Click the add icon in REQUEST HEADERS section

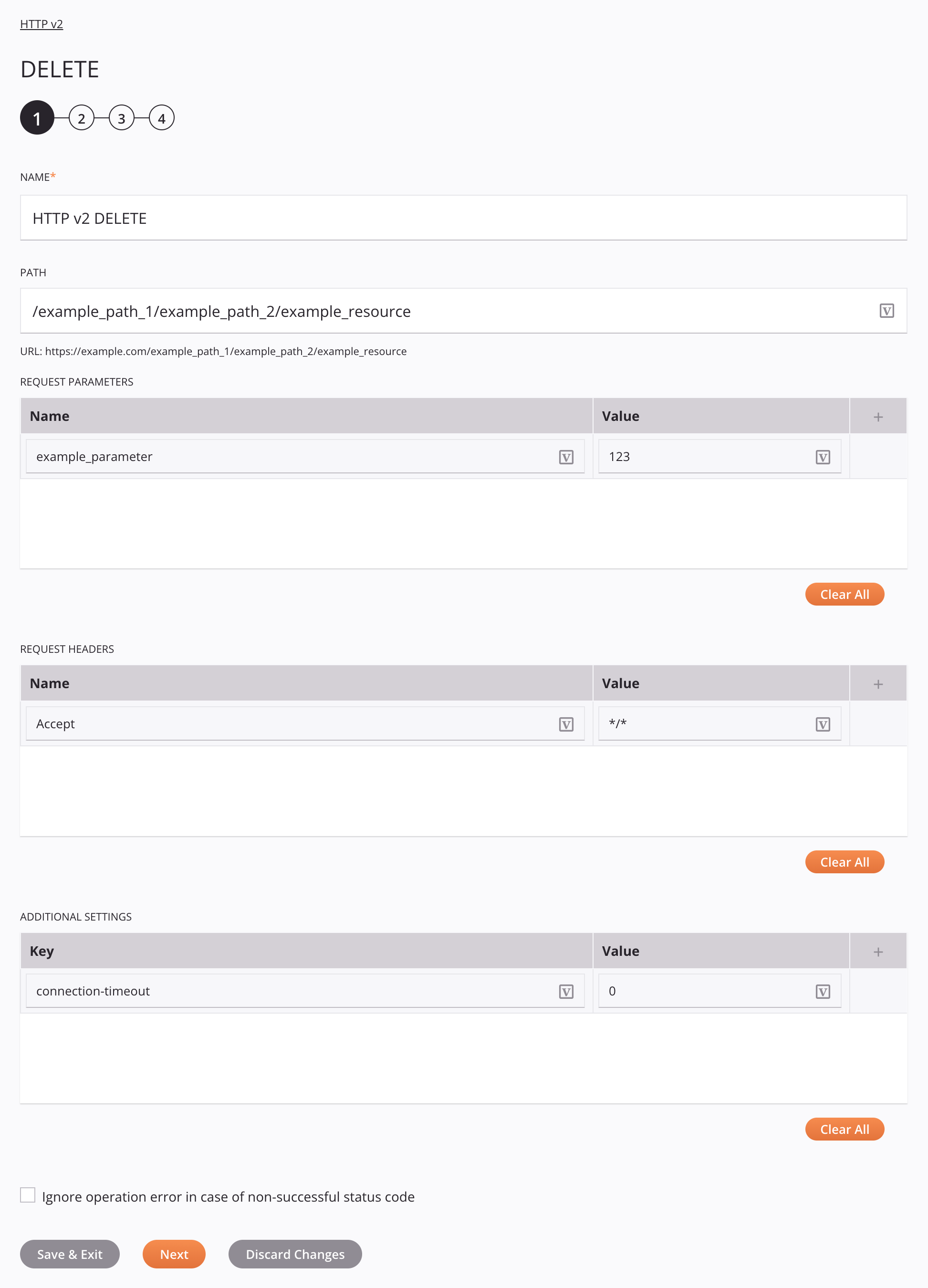click(x=878, y=683)
